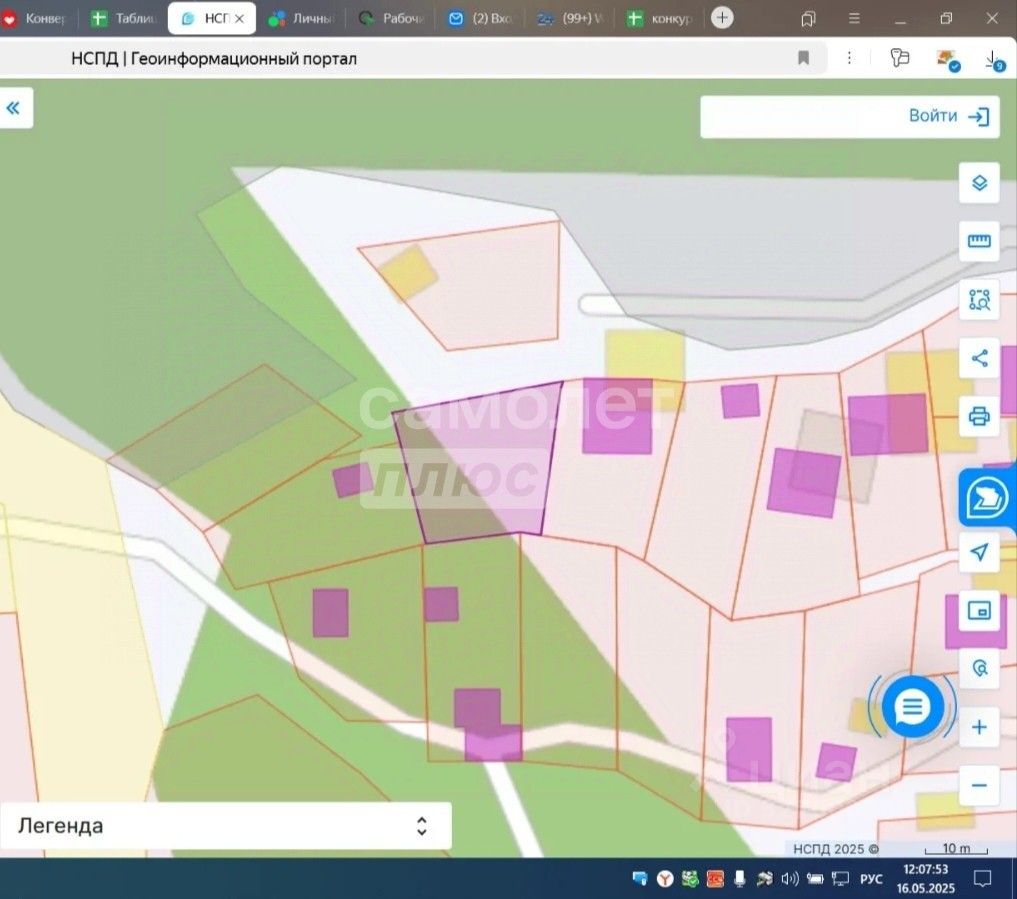Open the browser extension icon with checkmark
The width and height of the screenshot is (1017, 899).
pos(948,60)
